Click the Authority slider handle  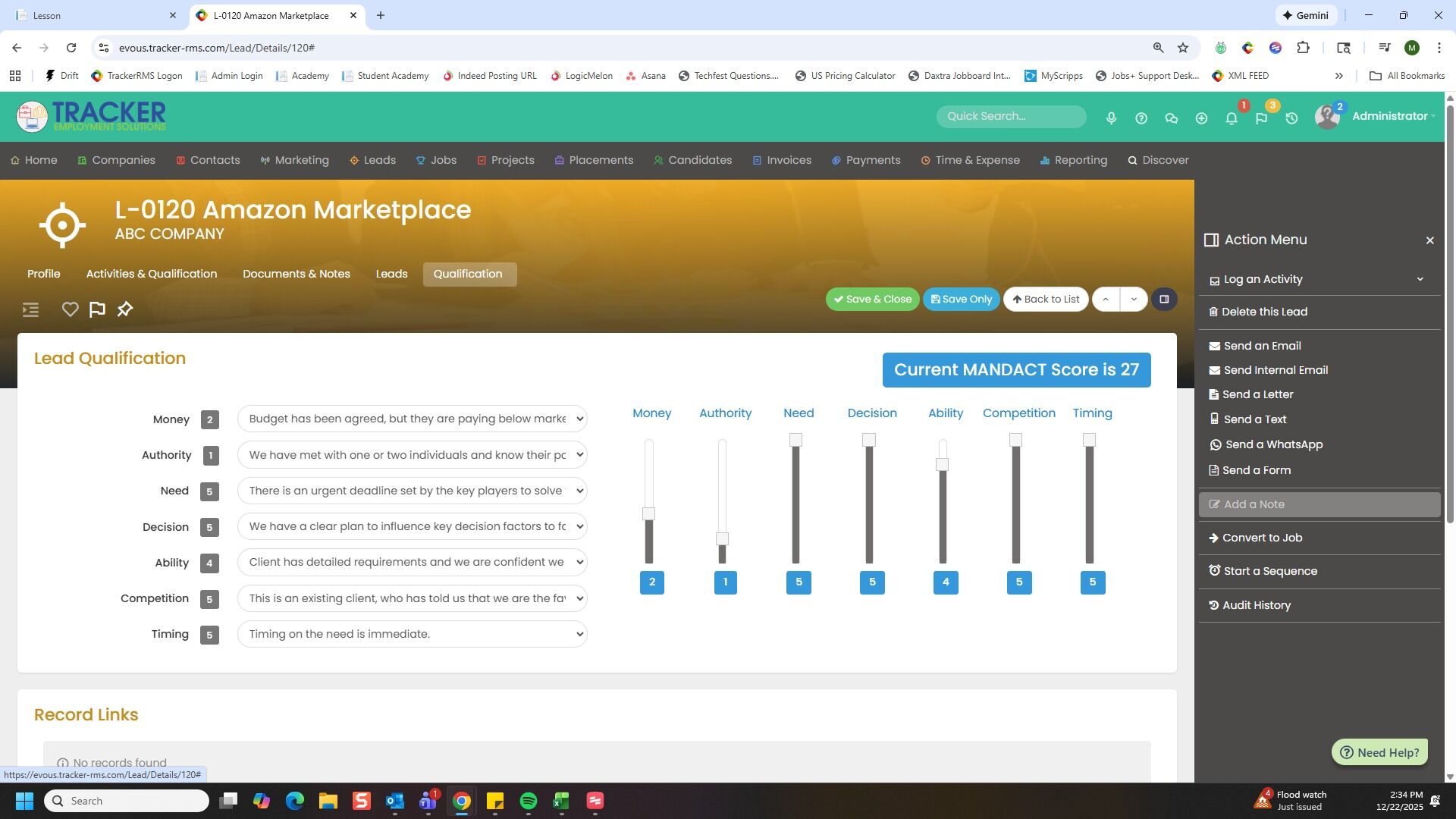pyautogui.click(x=722, y=538)
